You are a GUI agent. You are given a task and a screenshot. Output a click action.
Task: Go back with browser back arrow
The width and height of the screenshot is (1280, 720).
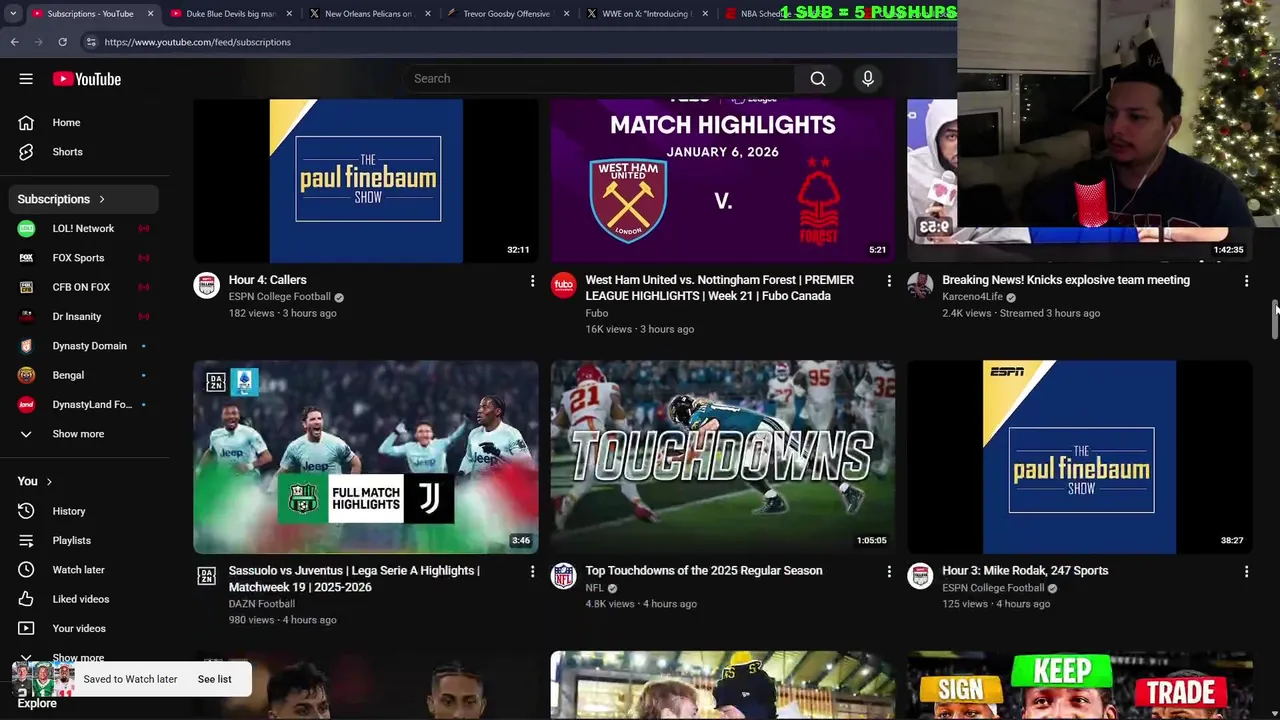click(x=14, y=42)
